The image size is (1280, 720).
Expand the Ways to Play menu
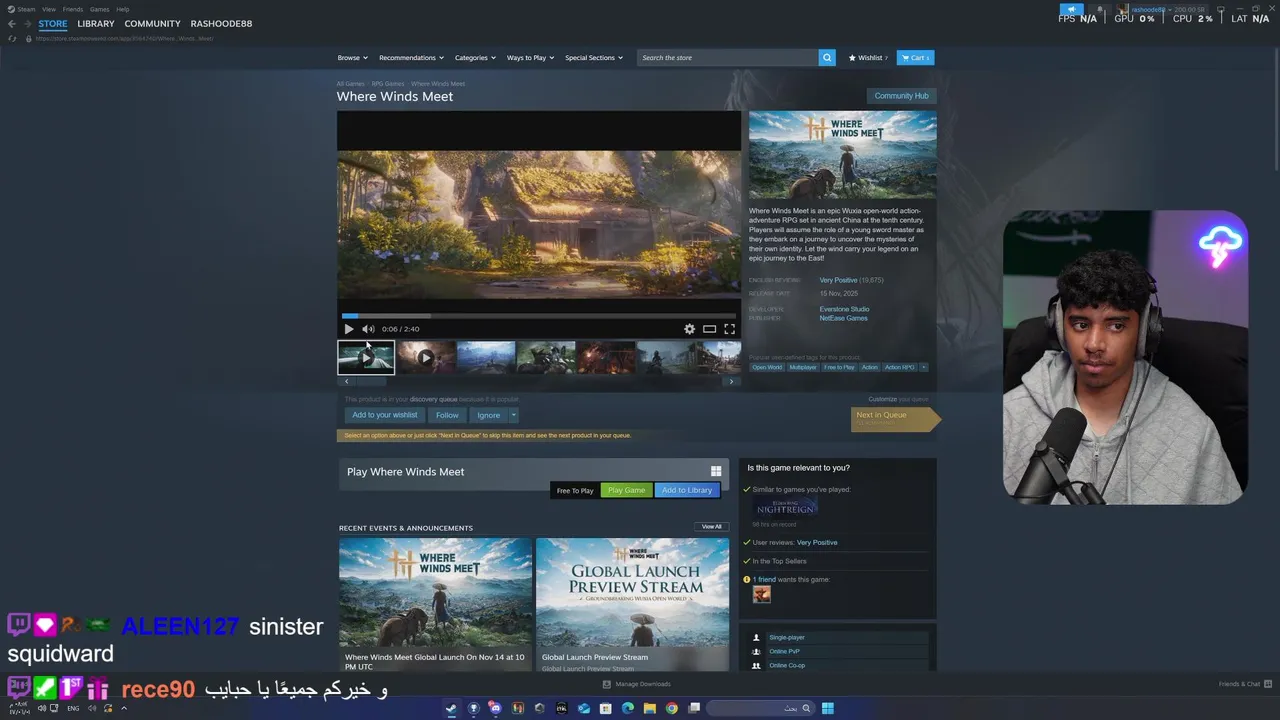click(530, 58)
